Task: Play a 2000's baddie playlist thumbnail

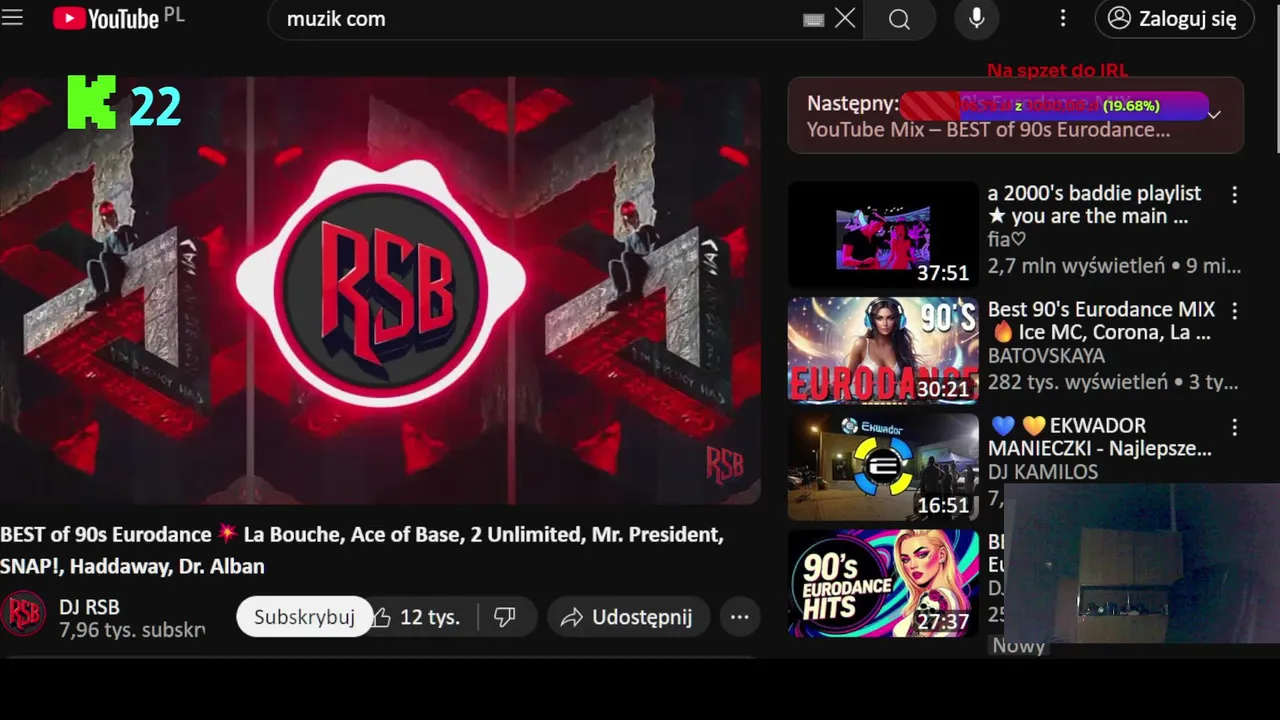Action: pyautogui.click(x=883, y=235)
